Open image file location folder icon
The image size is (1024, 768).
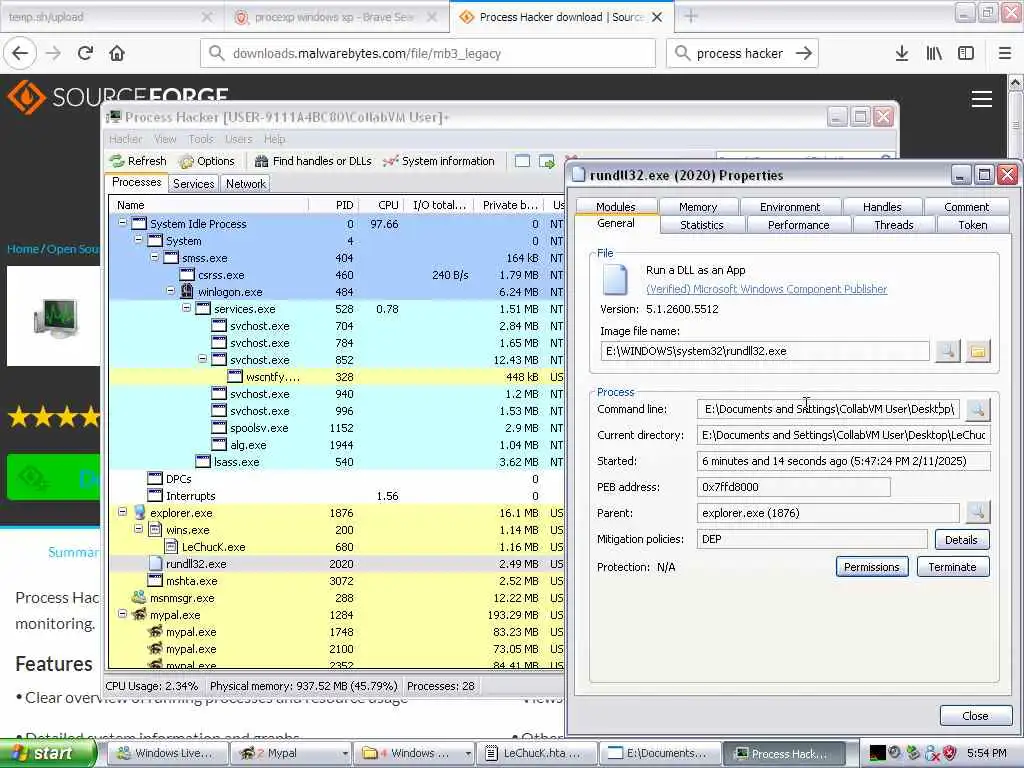(978, 351)
